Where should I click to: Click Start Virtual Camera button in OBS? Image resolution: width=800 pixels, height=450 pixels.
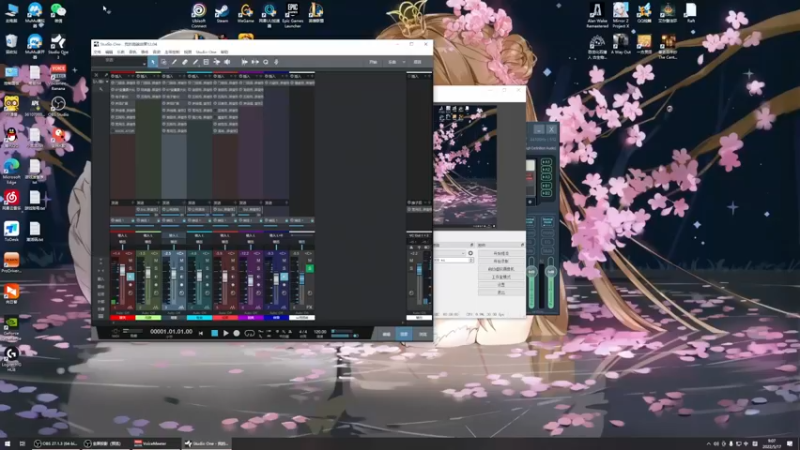coord(501,269)
